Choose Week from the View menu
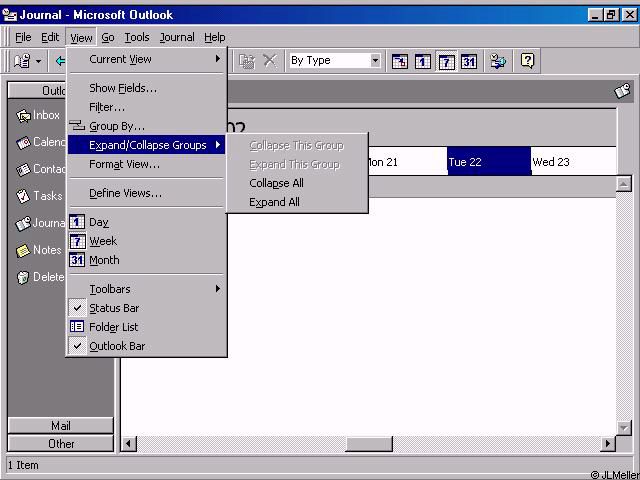 pos(147,241)
